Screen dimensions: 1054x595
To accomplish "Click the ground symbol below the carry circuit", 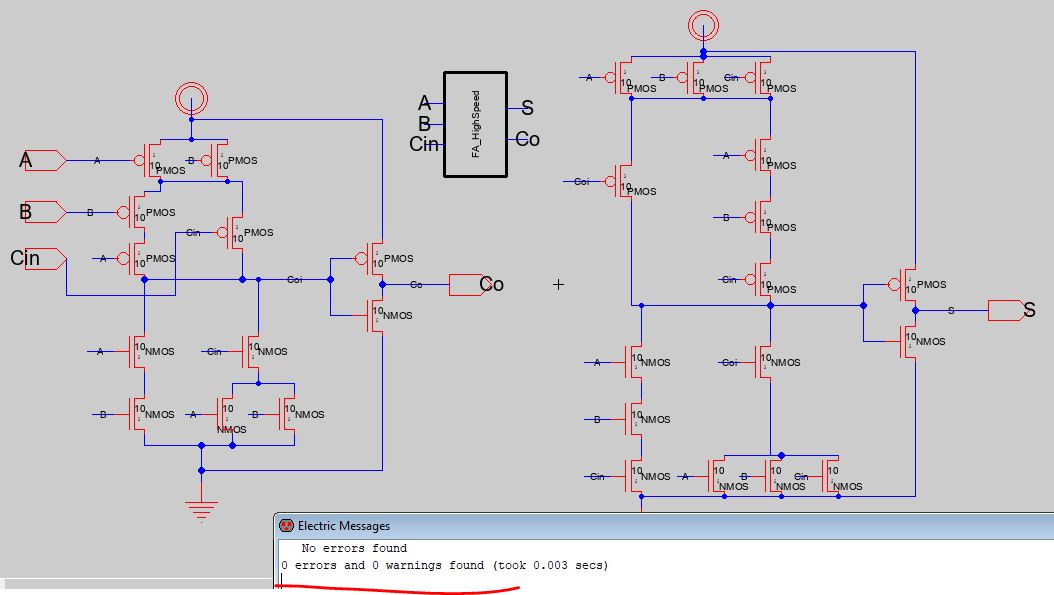I will coord(201,509).
